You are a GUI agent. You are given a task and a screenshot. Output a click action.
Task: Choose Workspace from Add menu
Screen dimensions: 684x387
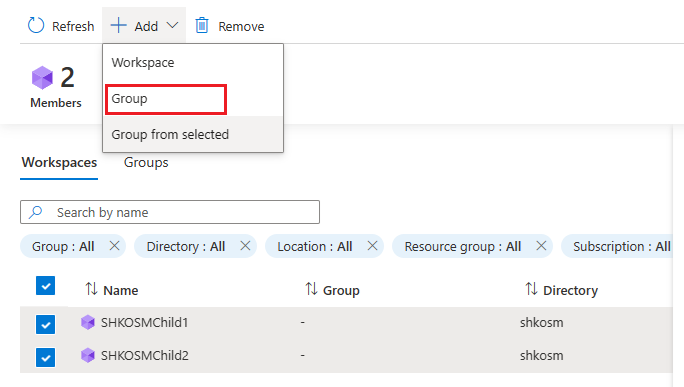[x=193, y=62]
